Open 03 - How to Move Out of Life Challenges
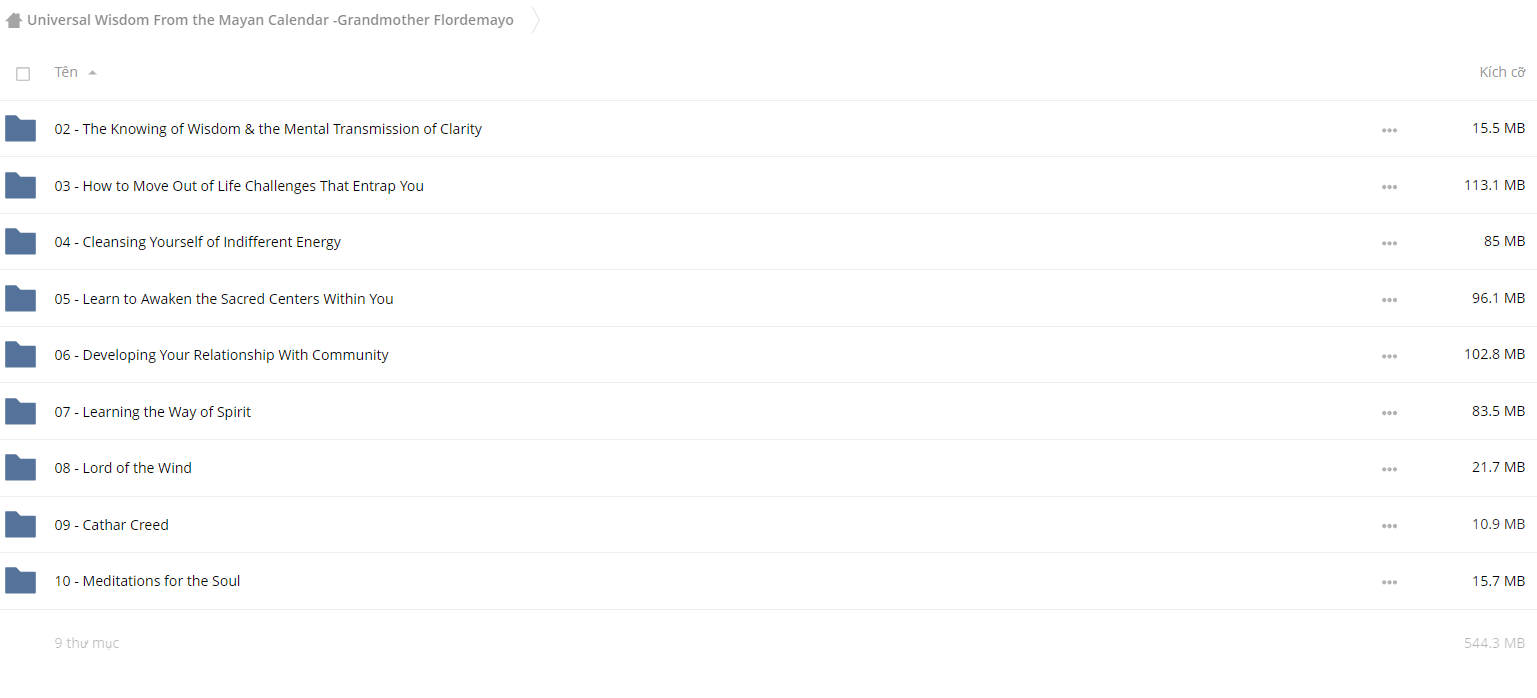Viewport: 1537px width, 698px height. pyautogui.click(x=239, y=186)
